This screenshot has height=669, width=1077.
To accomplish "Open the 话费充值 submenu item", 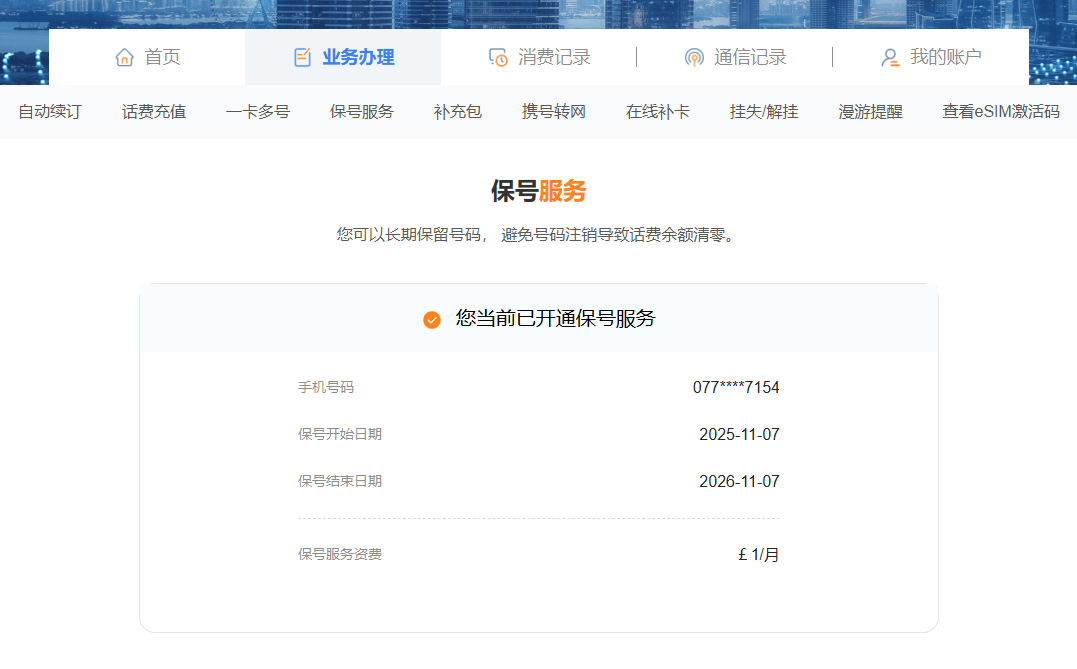I will coord(154,112).
